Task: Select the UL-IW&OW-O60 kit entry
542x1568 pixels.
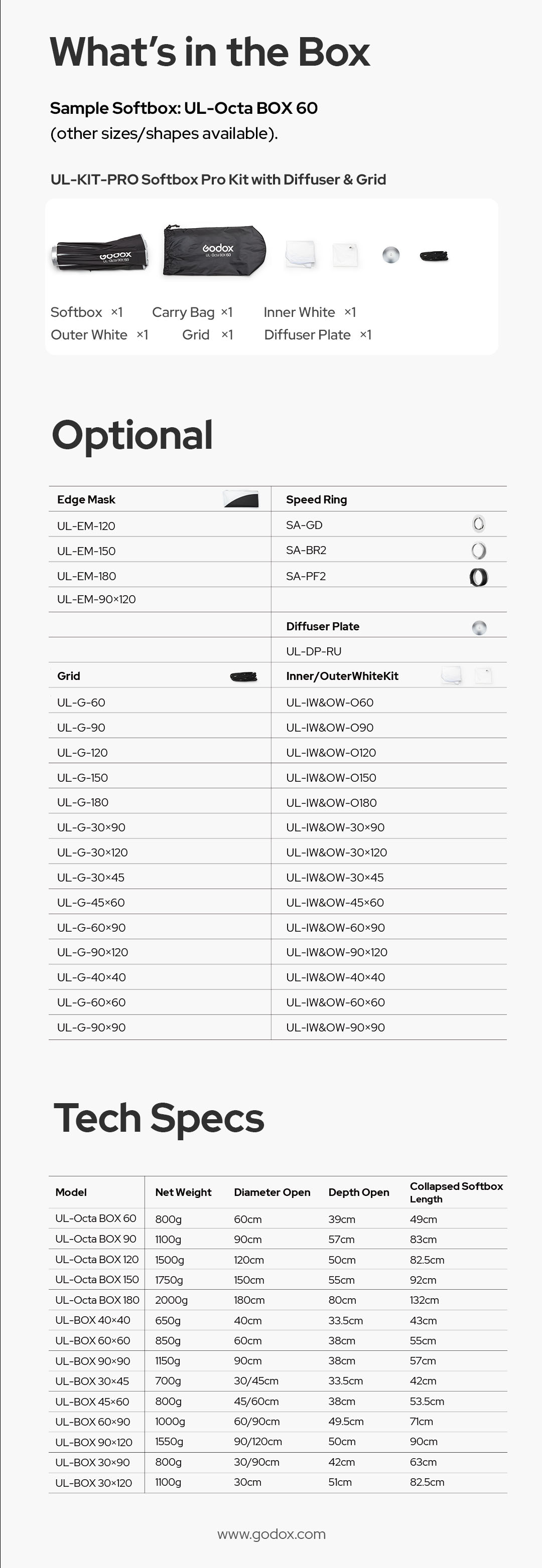Action: pos(329,703)
